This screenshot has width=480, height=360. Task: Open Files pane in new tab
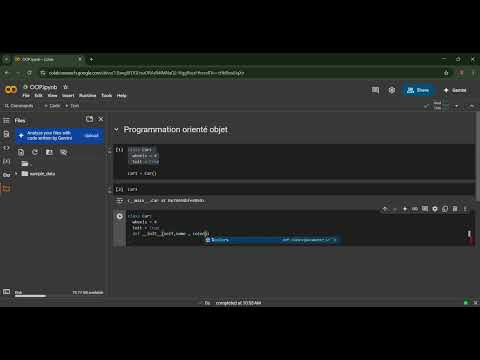(89, 119)
